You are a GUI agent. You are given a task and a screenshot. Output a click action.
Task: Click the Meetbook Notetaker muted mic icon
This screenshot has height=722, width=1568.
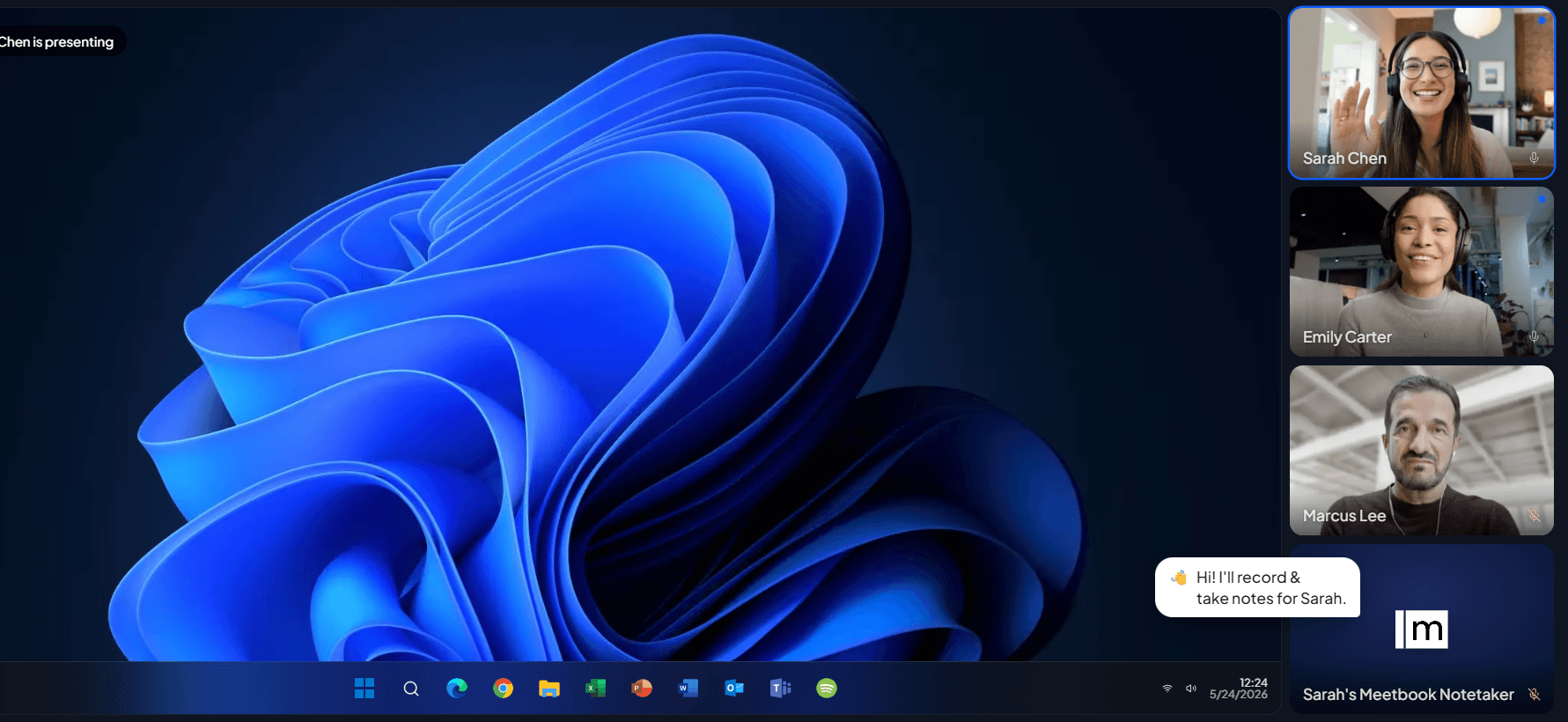(1534, 695)
